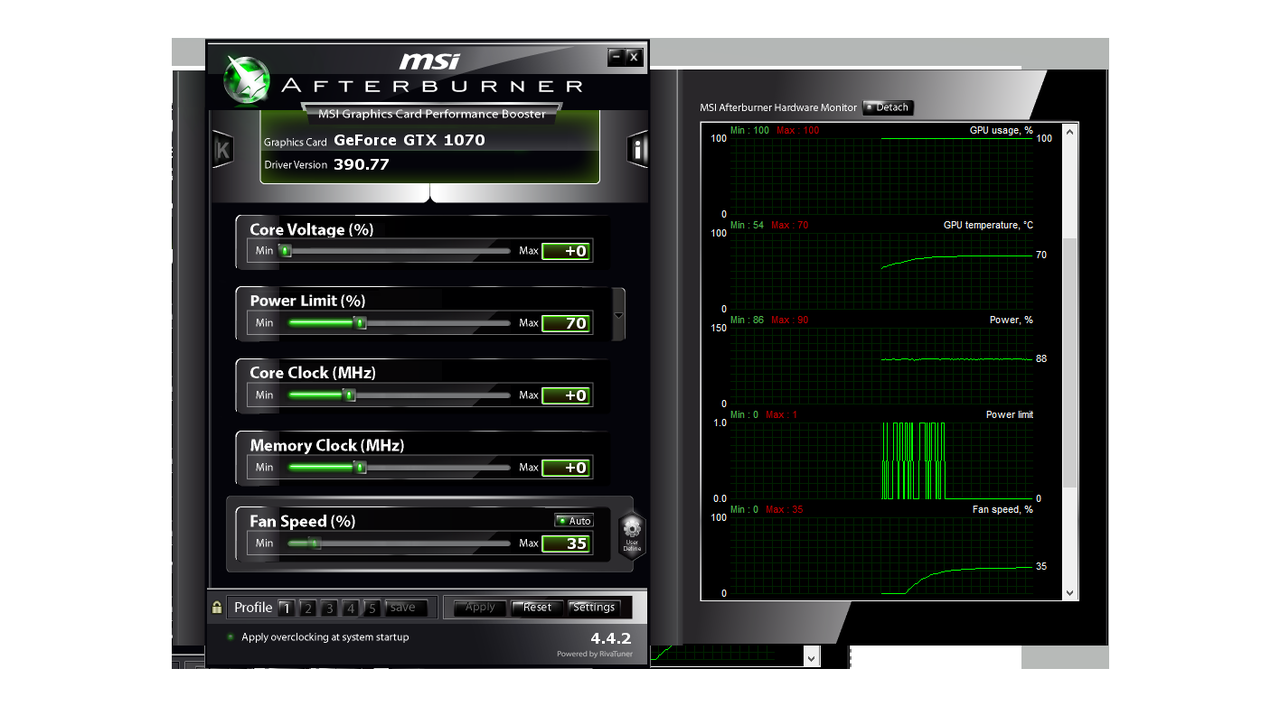Viewport: 1280px width, 706px height.
Task: Minimize the Afterburner window
Action: 616,57
